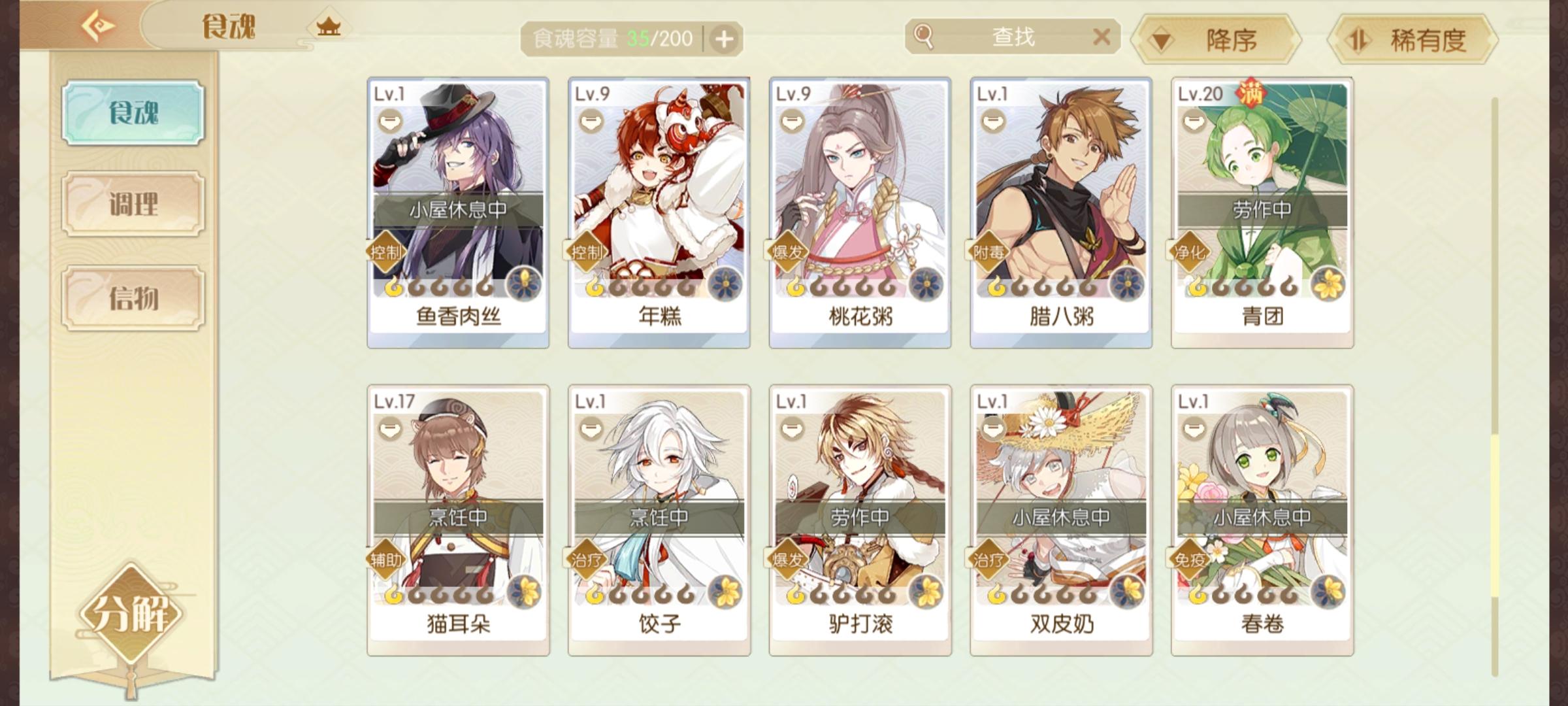
Task: Tap the 满 max badge on 青团
Action: click(1251, 93)
